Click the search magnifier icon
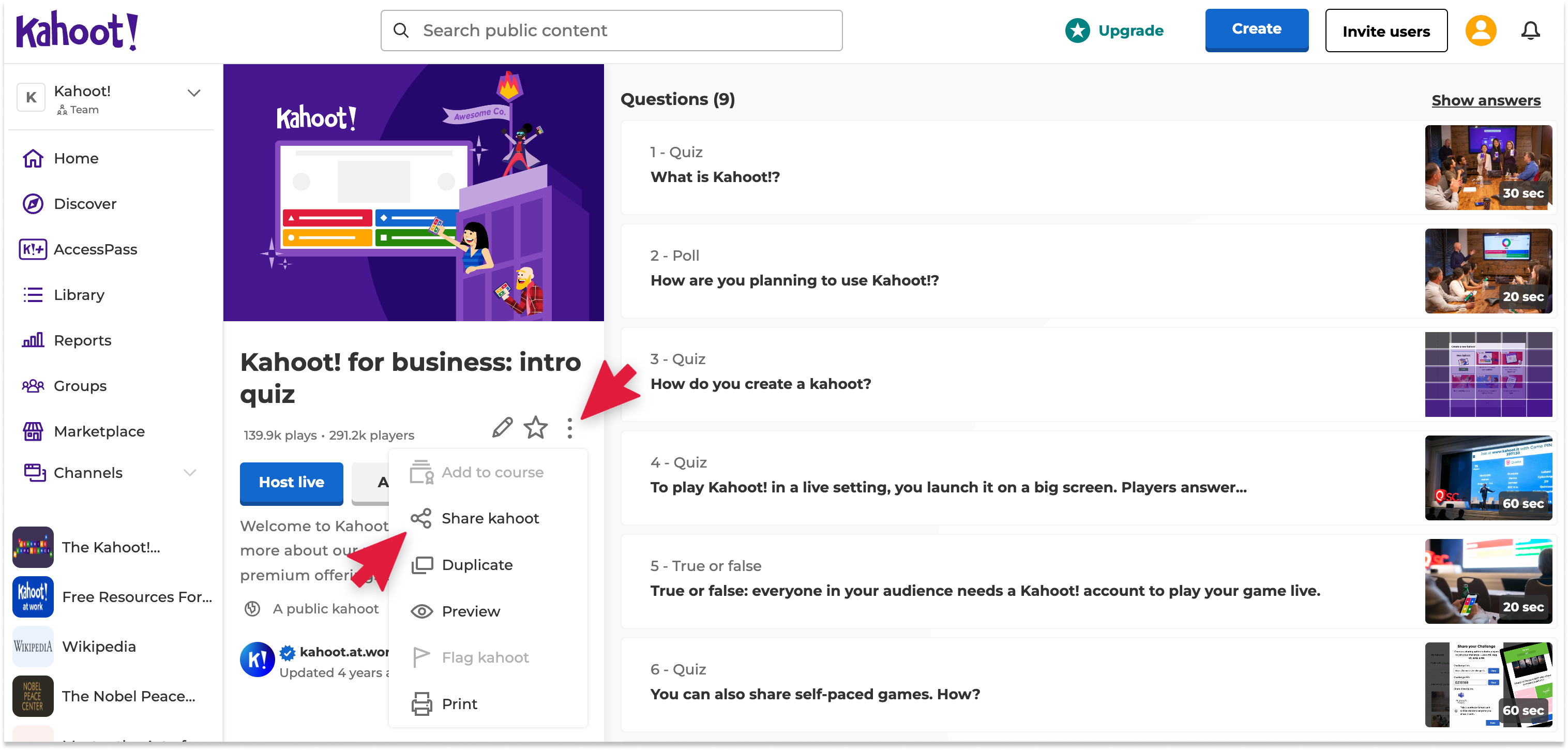 [x=401, y=31]
